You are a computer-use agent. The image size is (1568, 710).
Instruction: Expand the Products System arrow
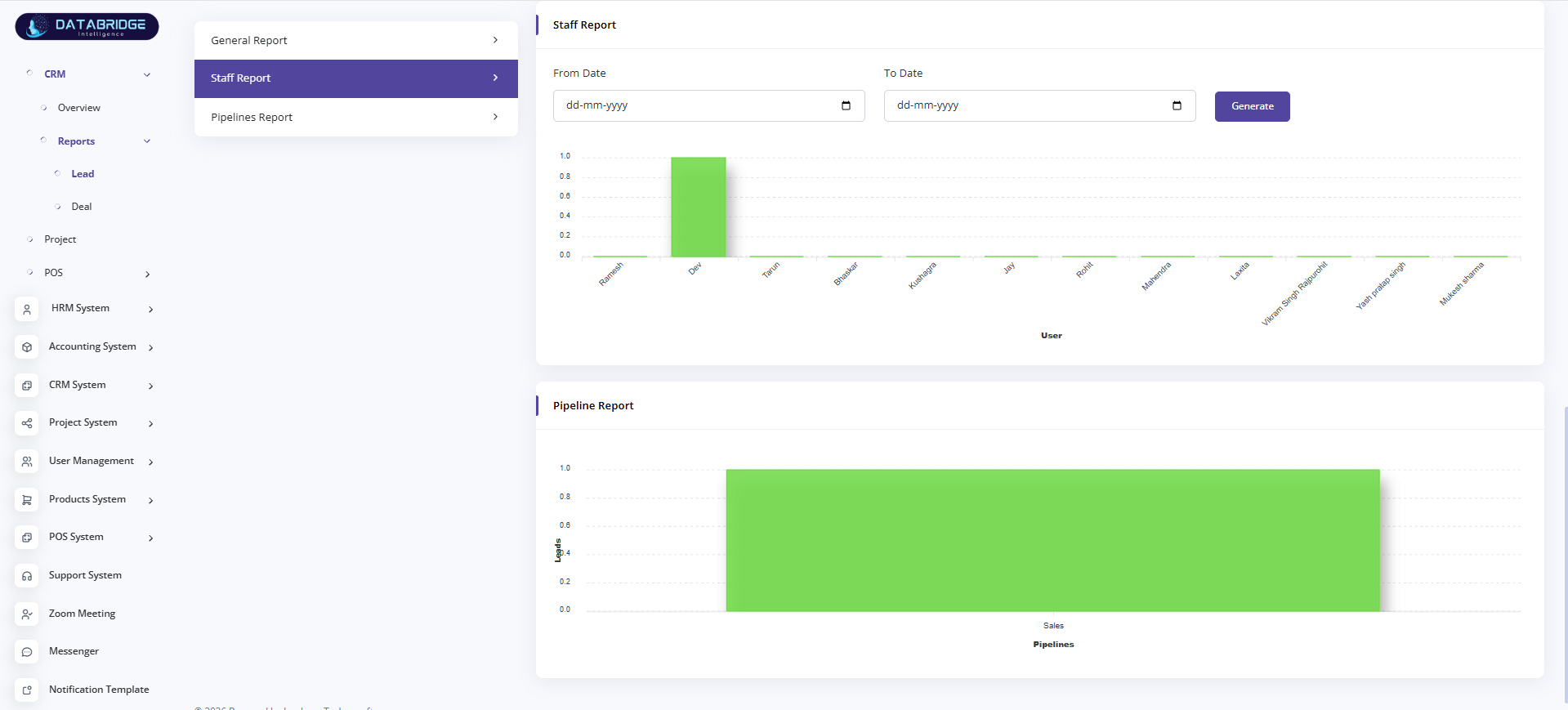coord(151,500)
